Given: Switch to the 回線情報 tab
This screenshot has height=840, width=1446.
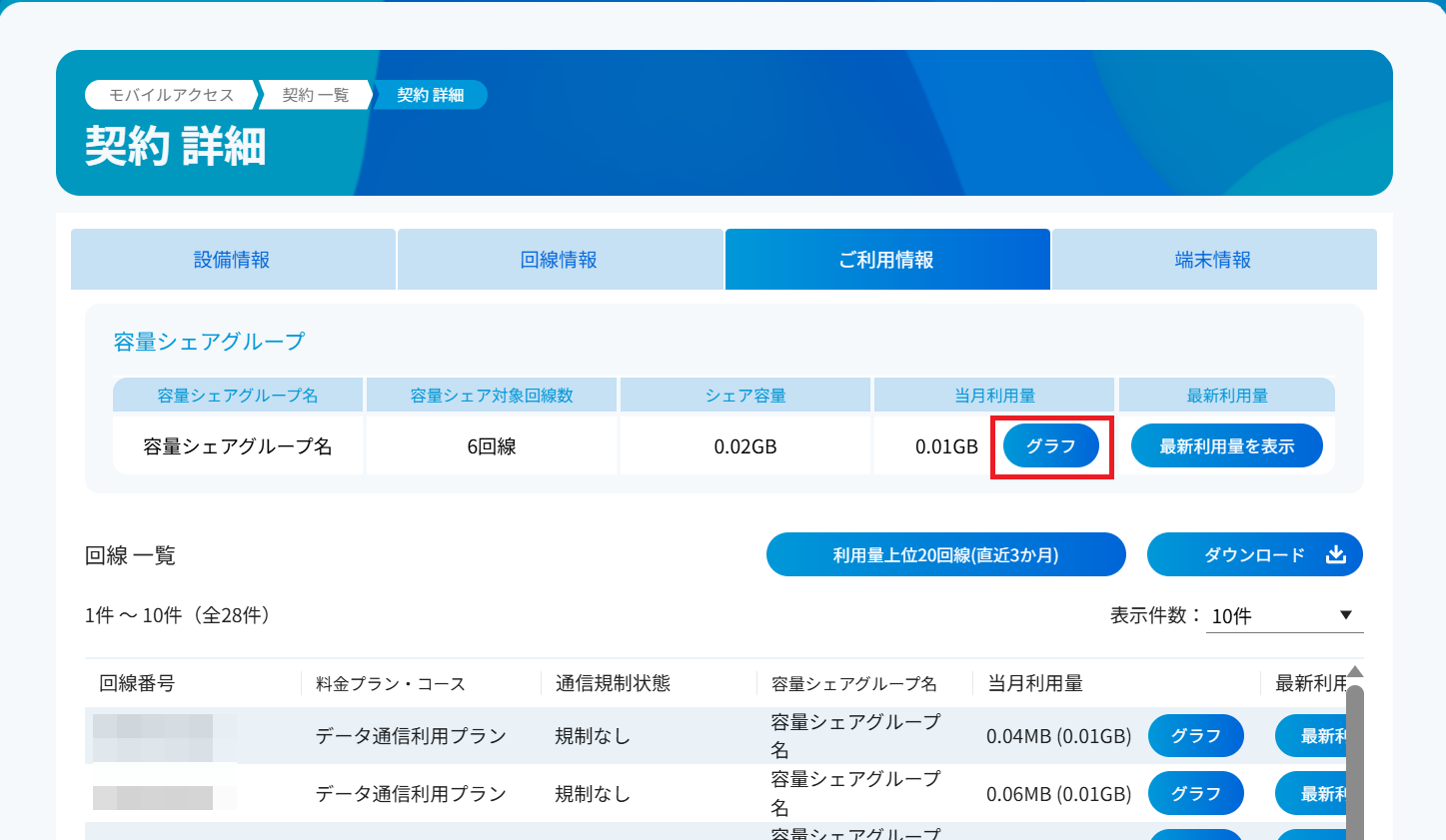Looking at the screenshot, I should coord(560,260).
